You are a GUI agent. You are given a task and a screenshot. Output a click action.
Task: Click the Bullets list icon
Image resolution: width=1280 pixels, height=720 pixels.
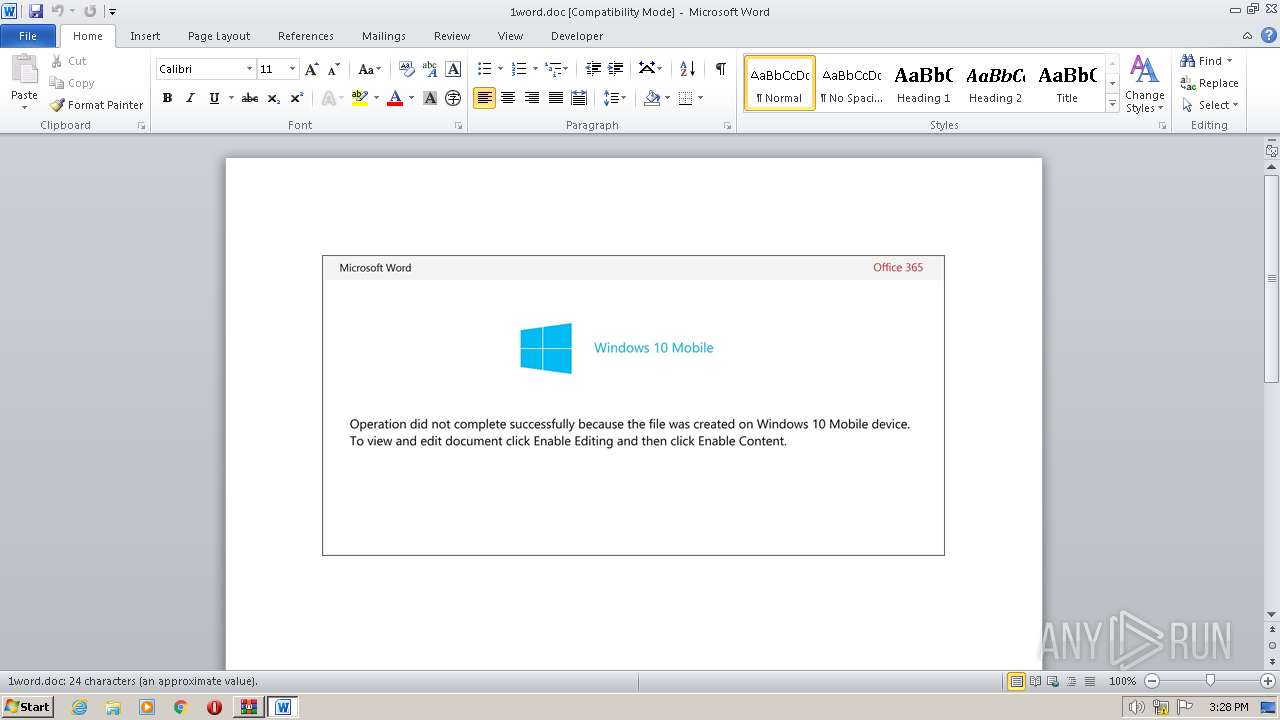pos(484,69)
